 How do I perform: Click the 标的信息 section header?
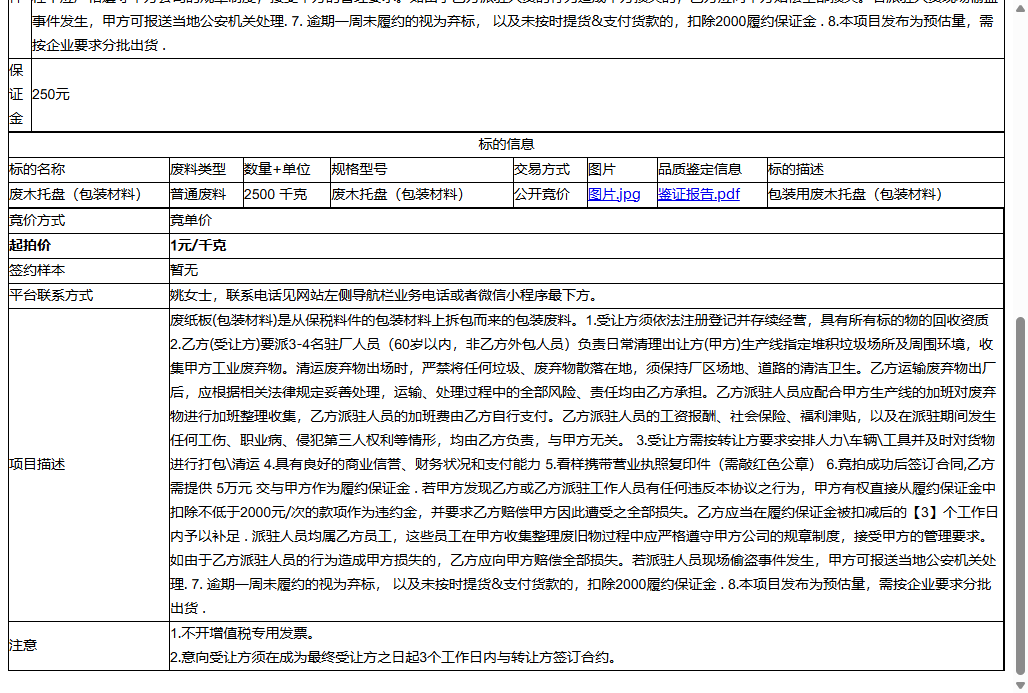coord(505,144)
